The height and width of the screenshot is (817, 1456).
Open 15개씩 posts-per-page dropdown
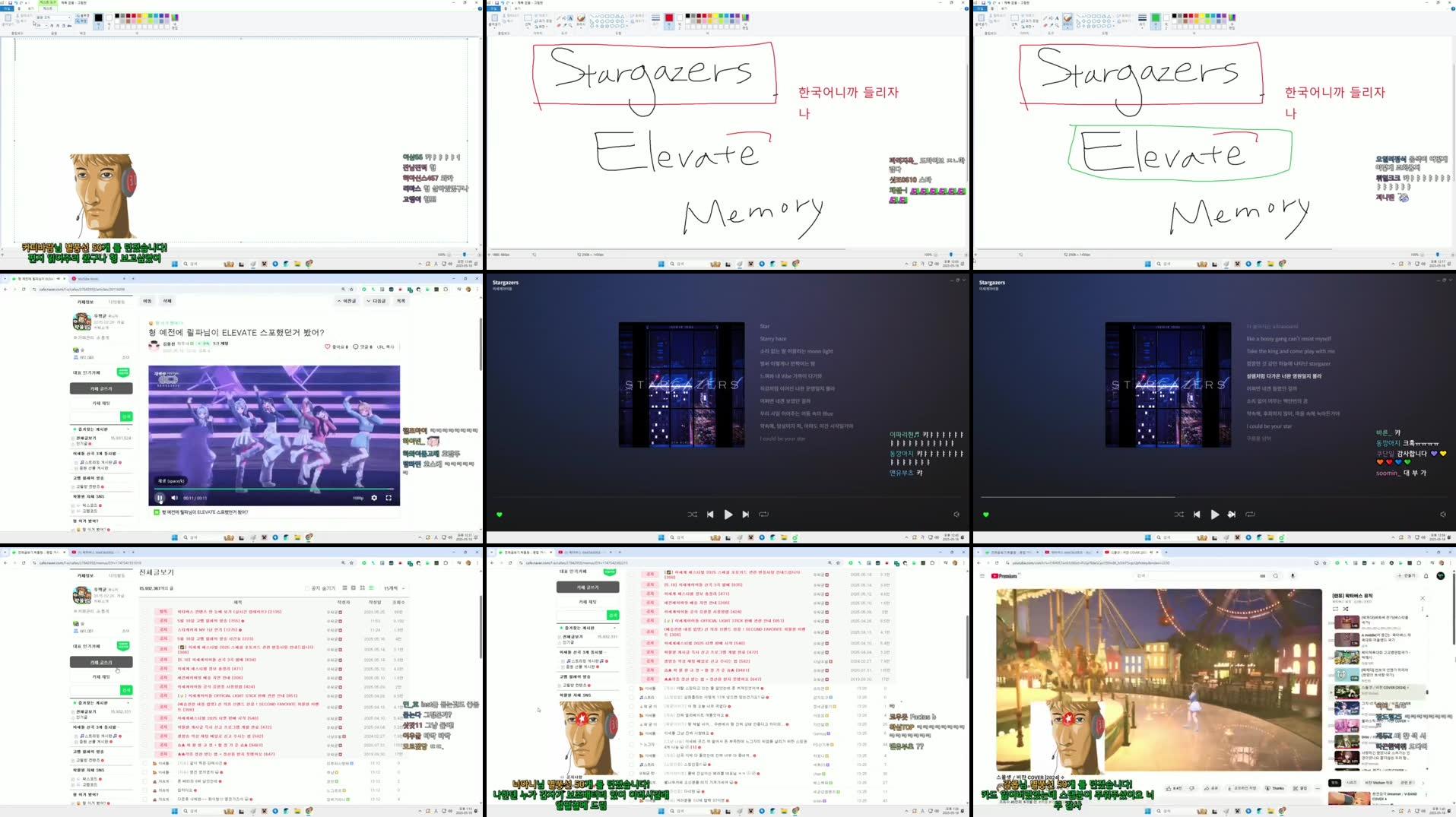click(393, 588)
